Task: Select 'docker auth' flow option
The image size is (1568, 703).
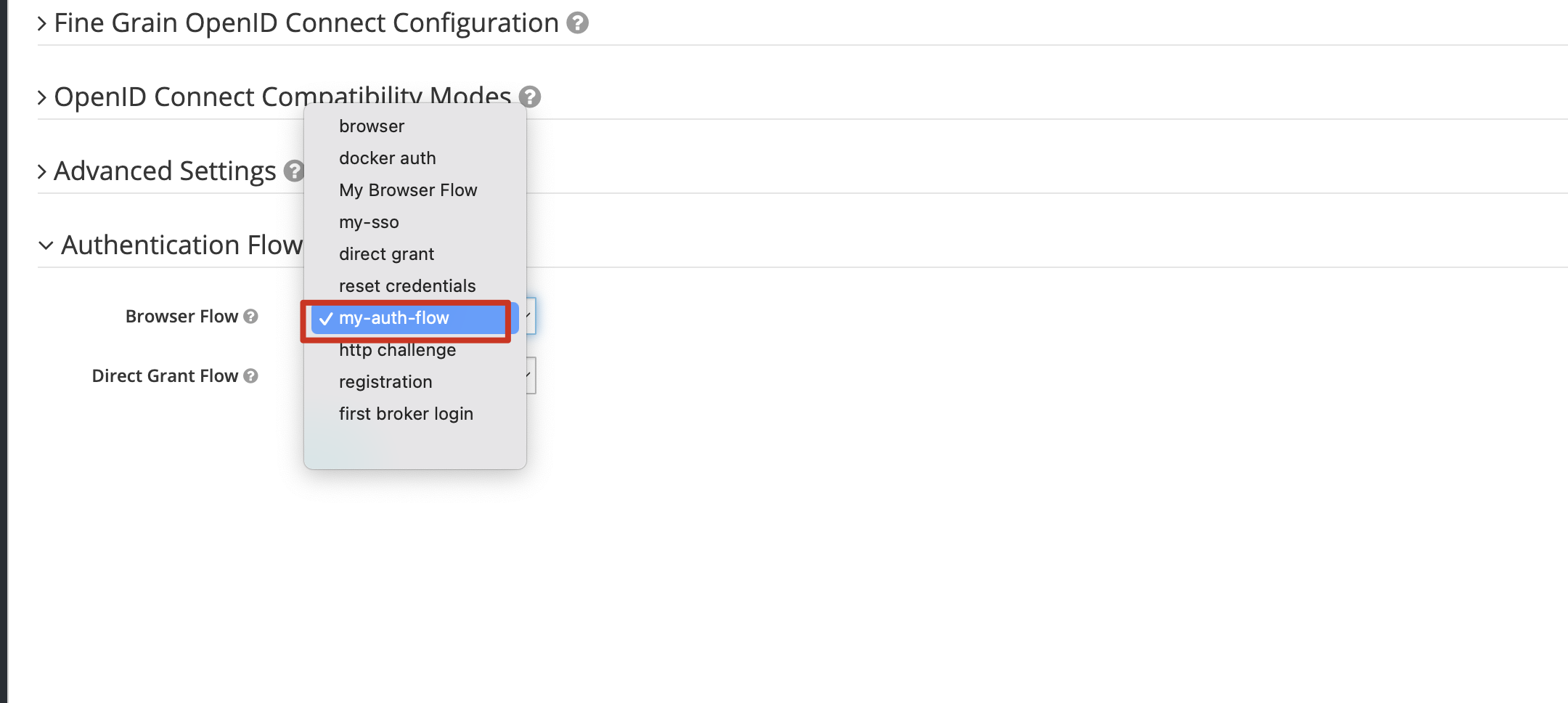Action: coord(388,158)
